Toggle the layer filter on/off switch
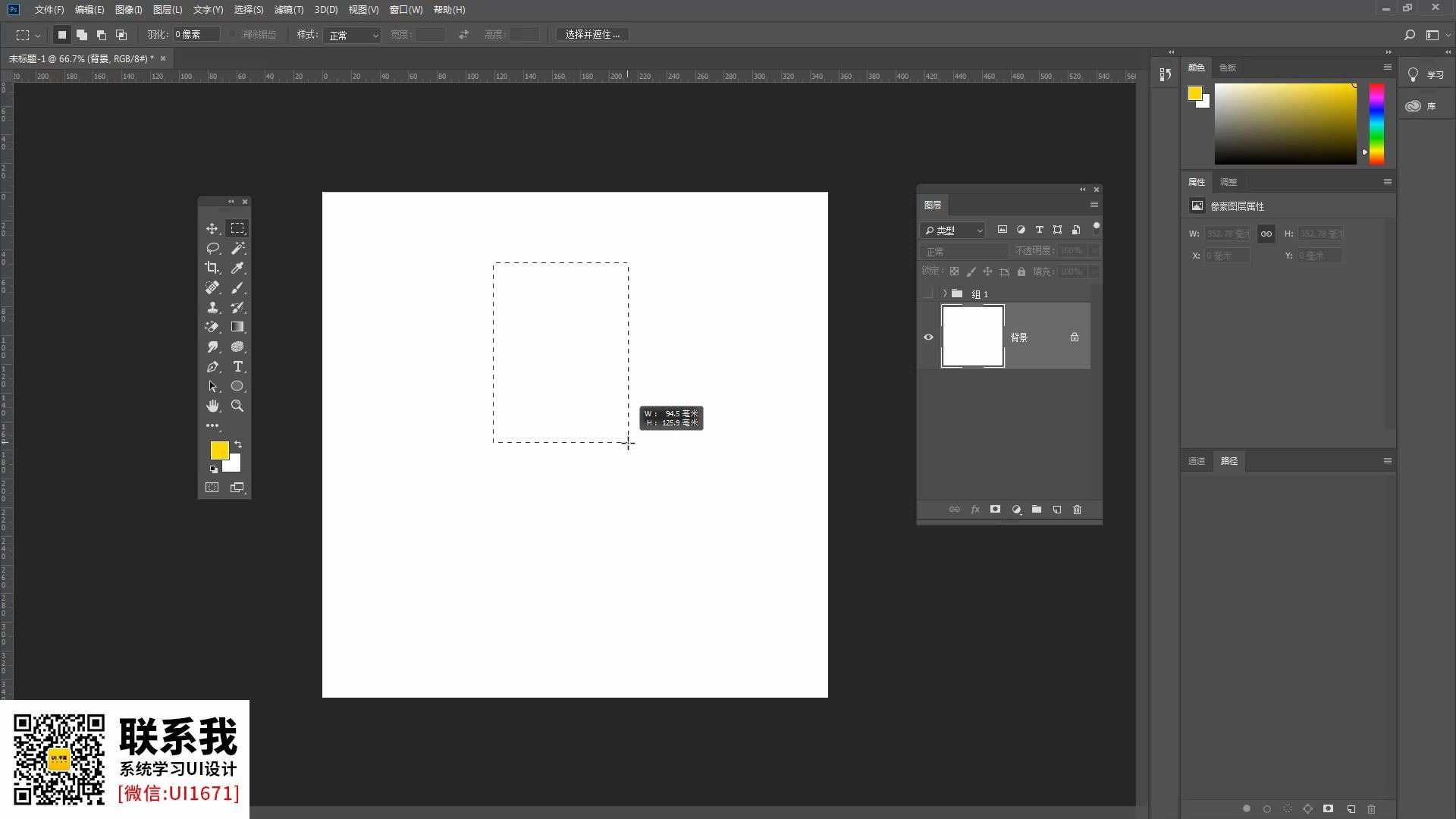1456x819 pixels. click(1096, 228)
